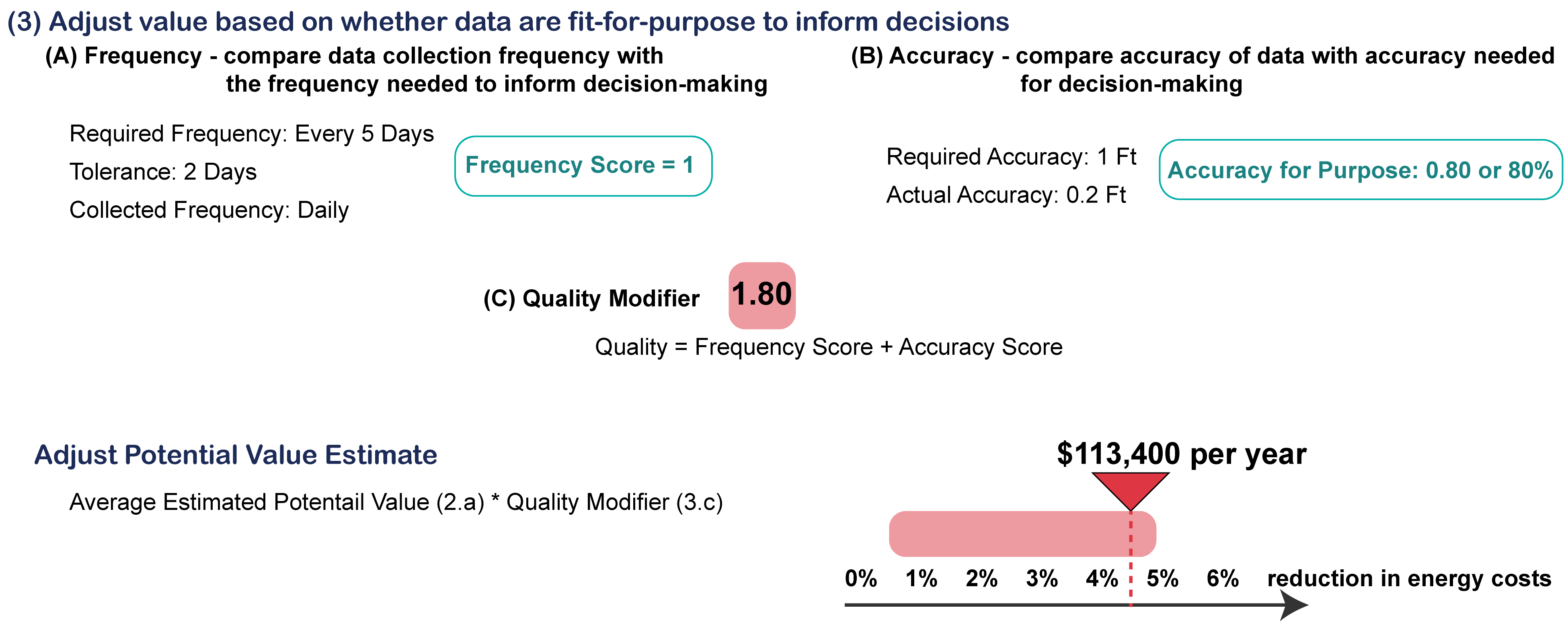Click the Frequency Score = 1 box
The height and width of the screenshot is (626, 1568).
(583, 166)
